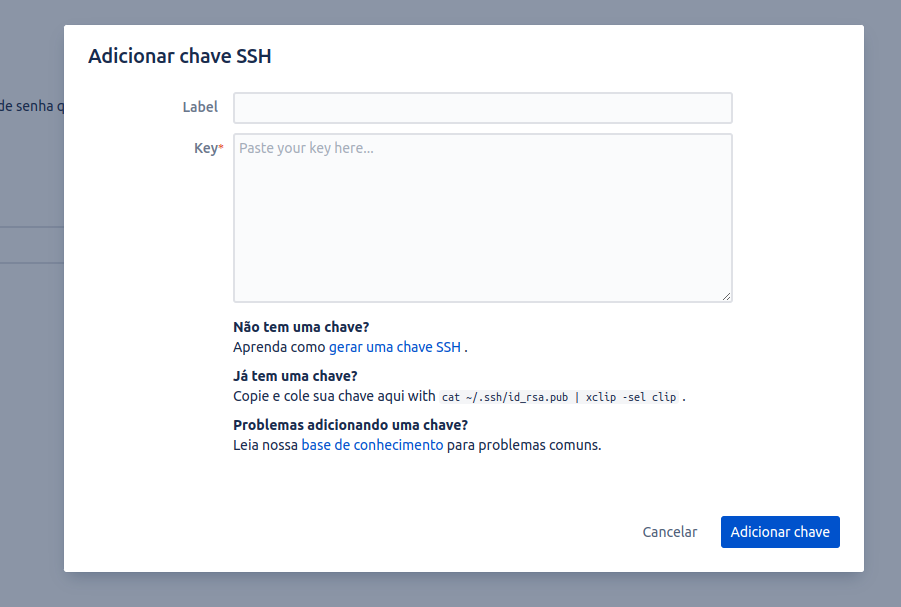Click the 'Leia nossa' text
The width and height of the screenshot is (901, 607).
coord(265,445)
